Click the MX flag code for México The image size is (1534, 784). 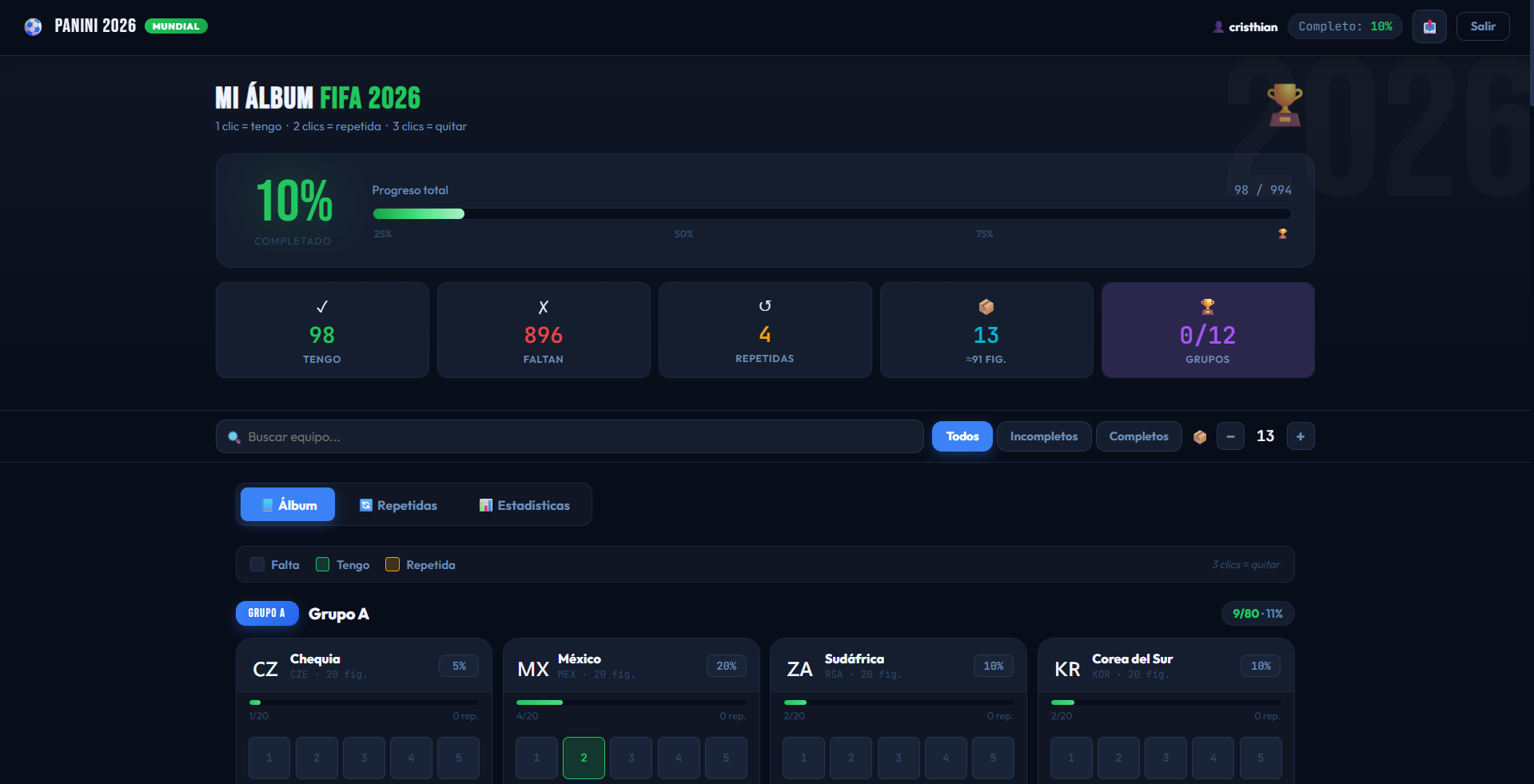tap(533, 669)
